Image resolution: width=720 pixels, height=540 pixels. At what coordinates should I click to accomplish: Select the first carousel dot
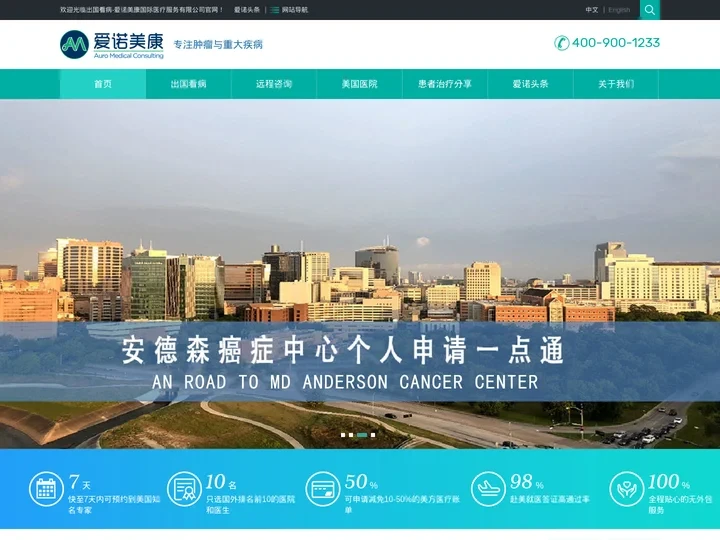[x=343, y=434]
